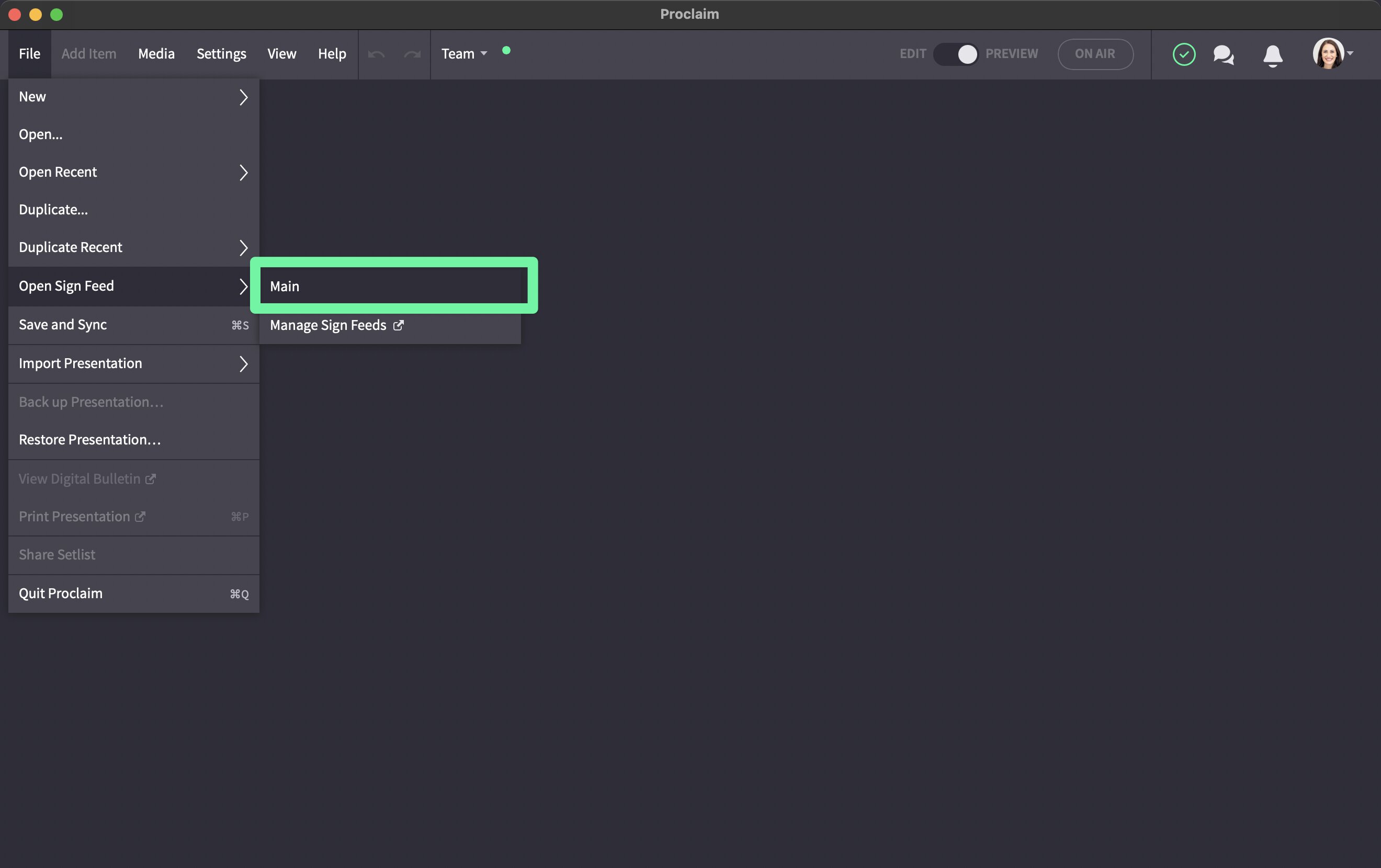1381x868 pixels.
Task: Expand the Open Sign Feed chevron
Action: 244,286
